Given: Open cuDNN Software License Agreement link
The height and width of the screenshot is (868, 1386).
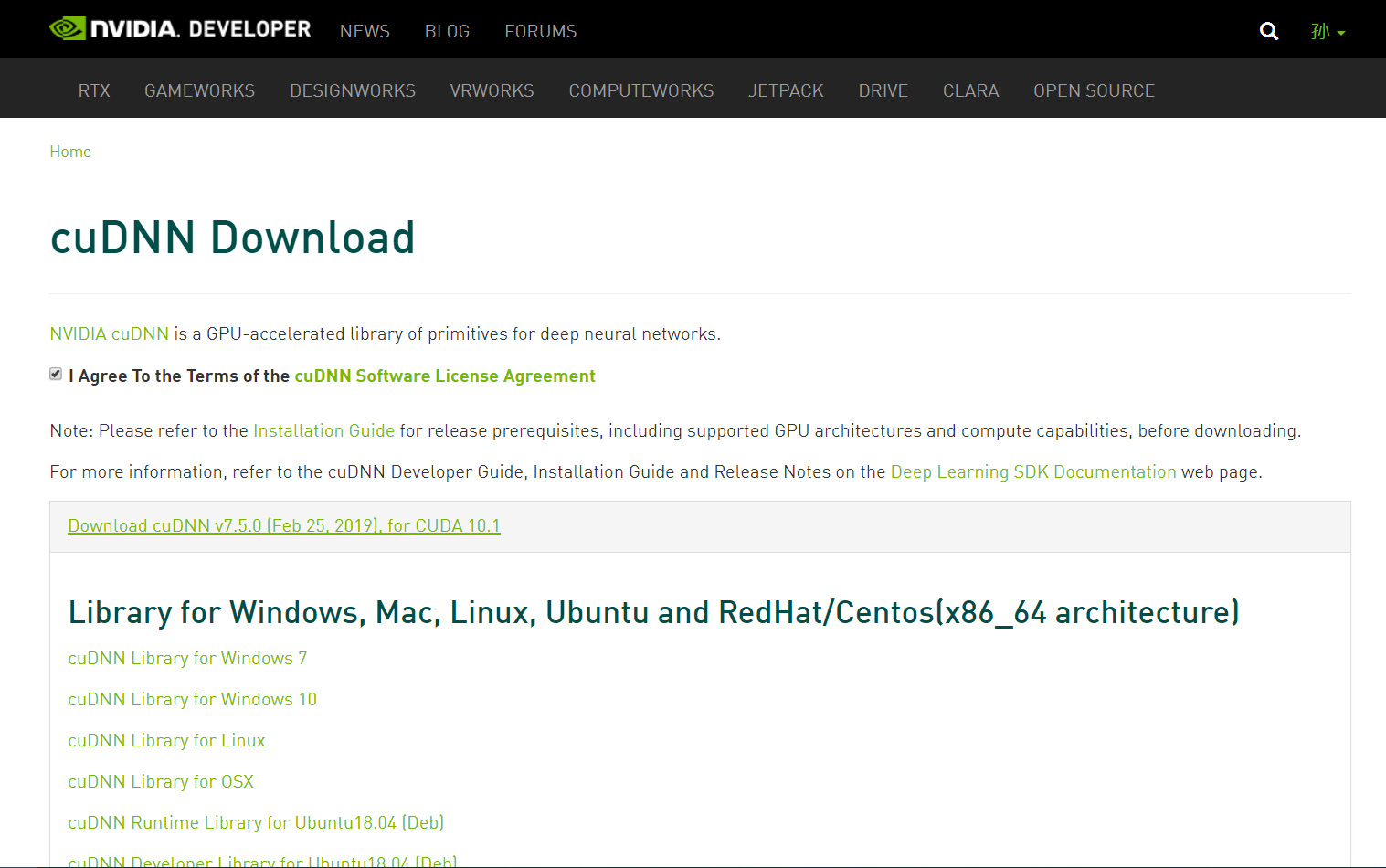Looking at the screenshot, I should pyautogui.click(x=444, y=376).
